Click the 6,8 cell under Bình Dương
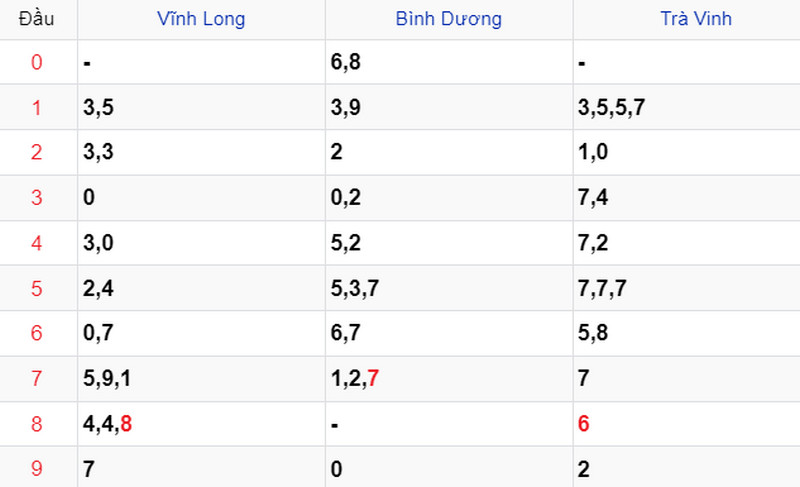The image size is (800, 487). pos(449,62)
